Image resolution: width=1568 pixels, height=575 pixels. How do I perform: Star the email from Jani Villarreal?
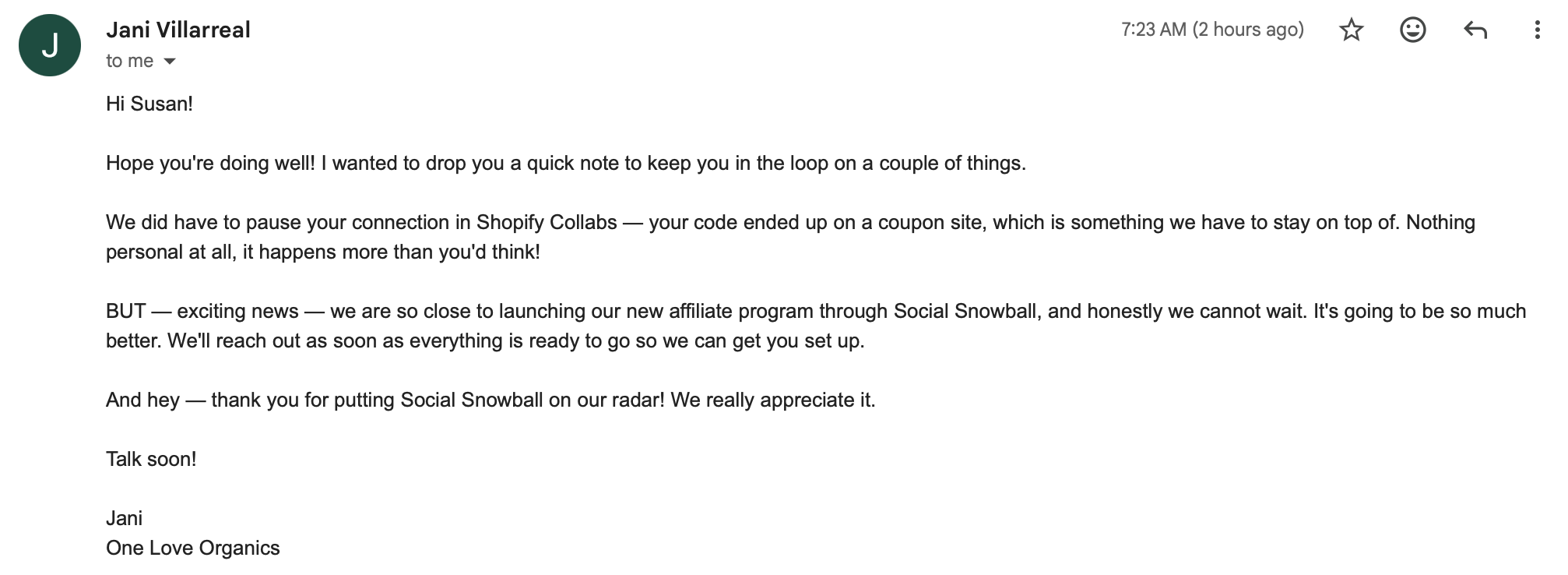tap(1352, 30)
